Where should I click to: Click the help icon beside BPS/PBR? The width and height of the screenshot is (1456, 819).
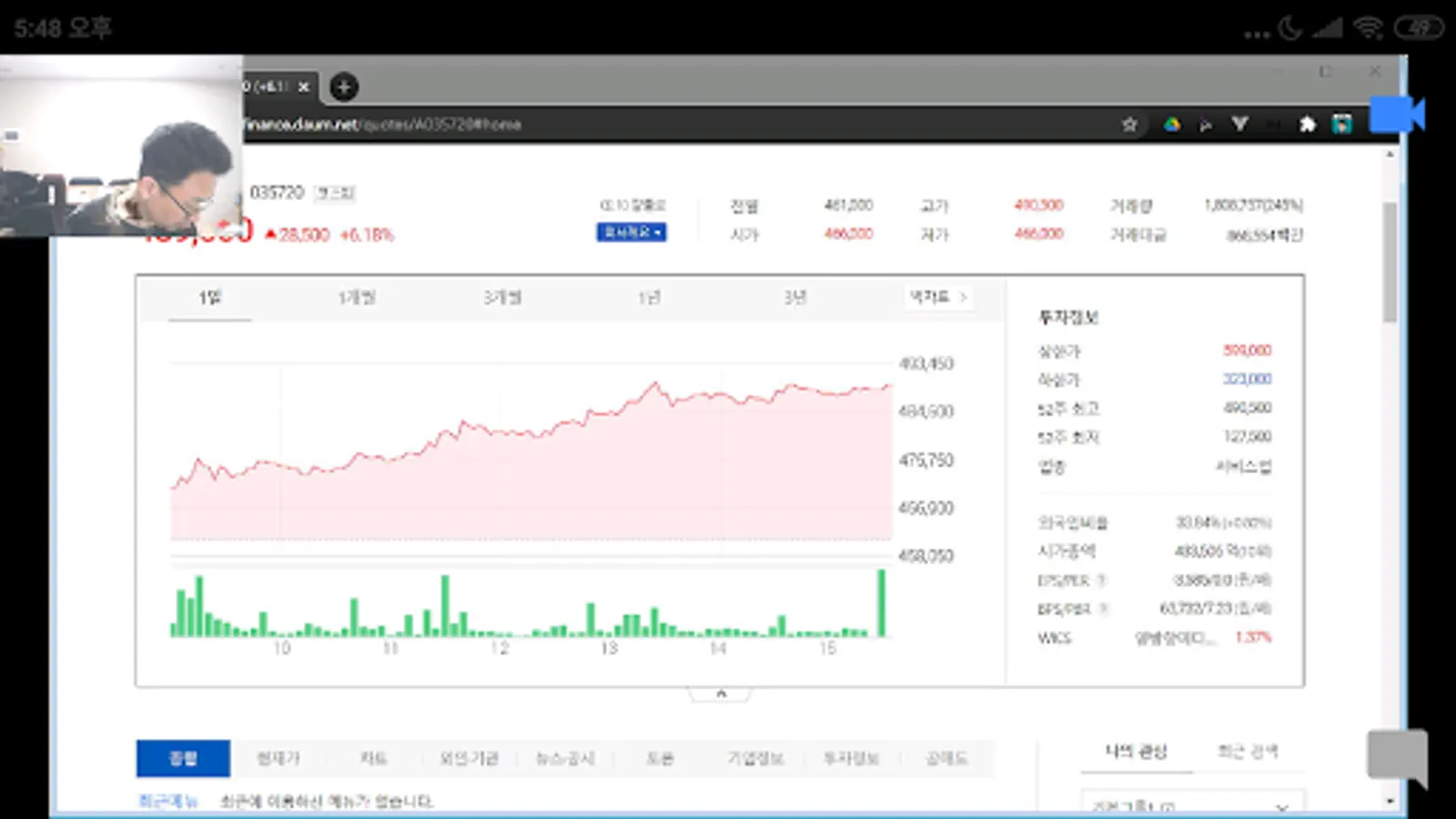[1103, 609]
